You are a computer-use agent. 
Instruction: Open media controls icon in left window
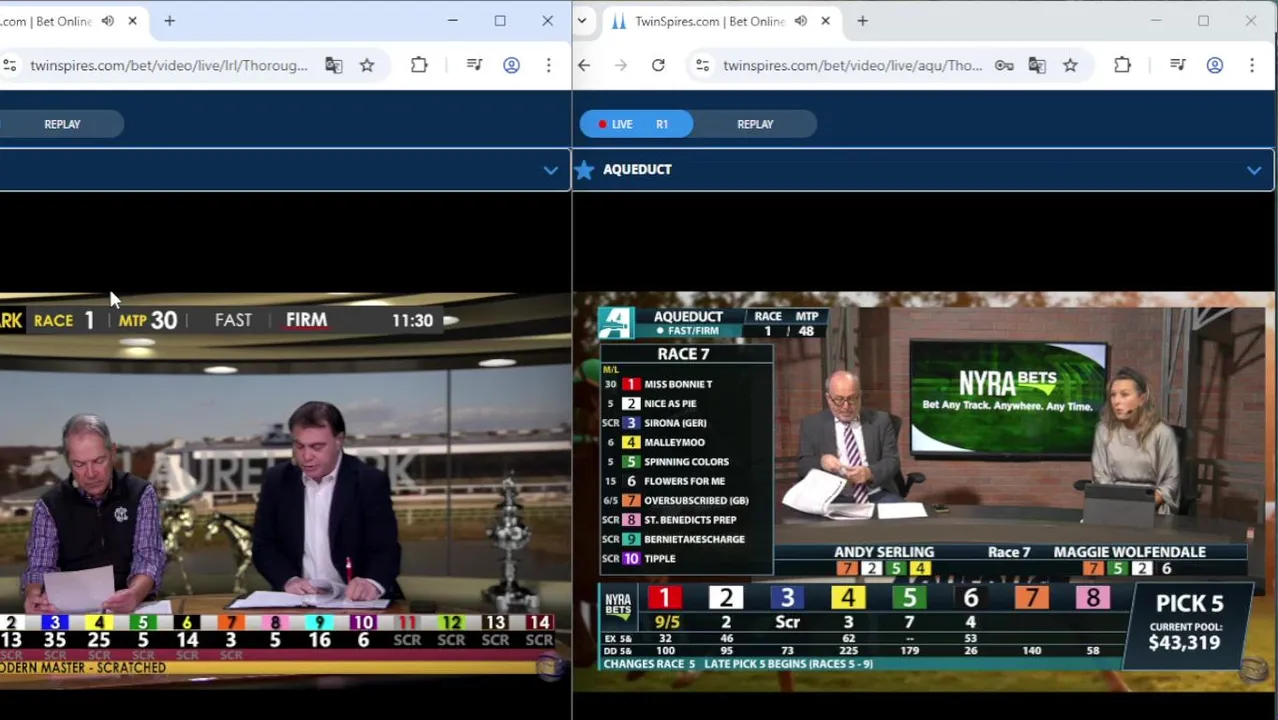[x=474, y=65]
